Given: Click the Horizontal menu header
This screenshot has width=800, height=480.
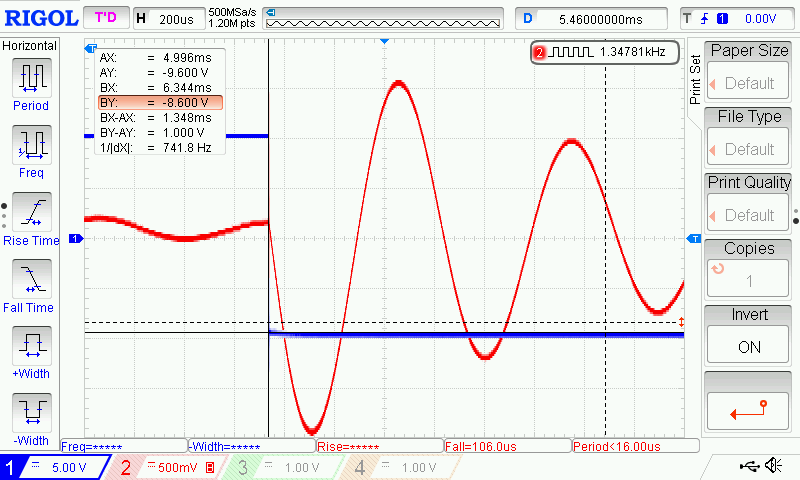Looking at the screenshot, I should pyautogui.click(x=31, y=46).
